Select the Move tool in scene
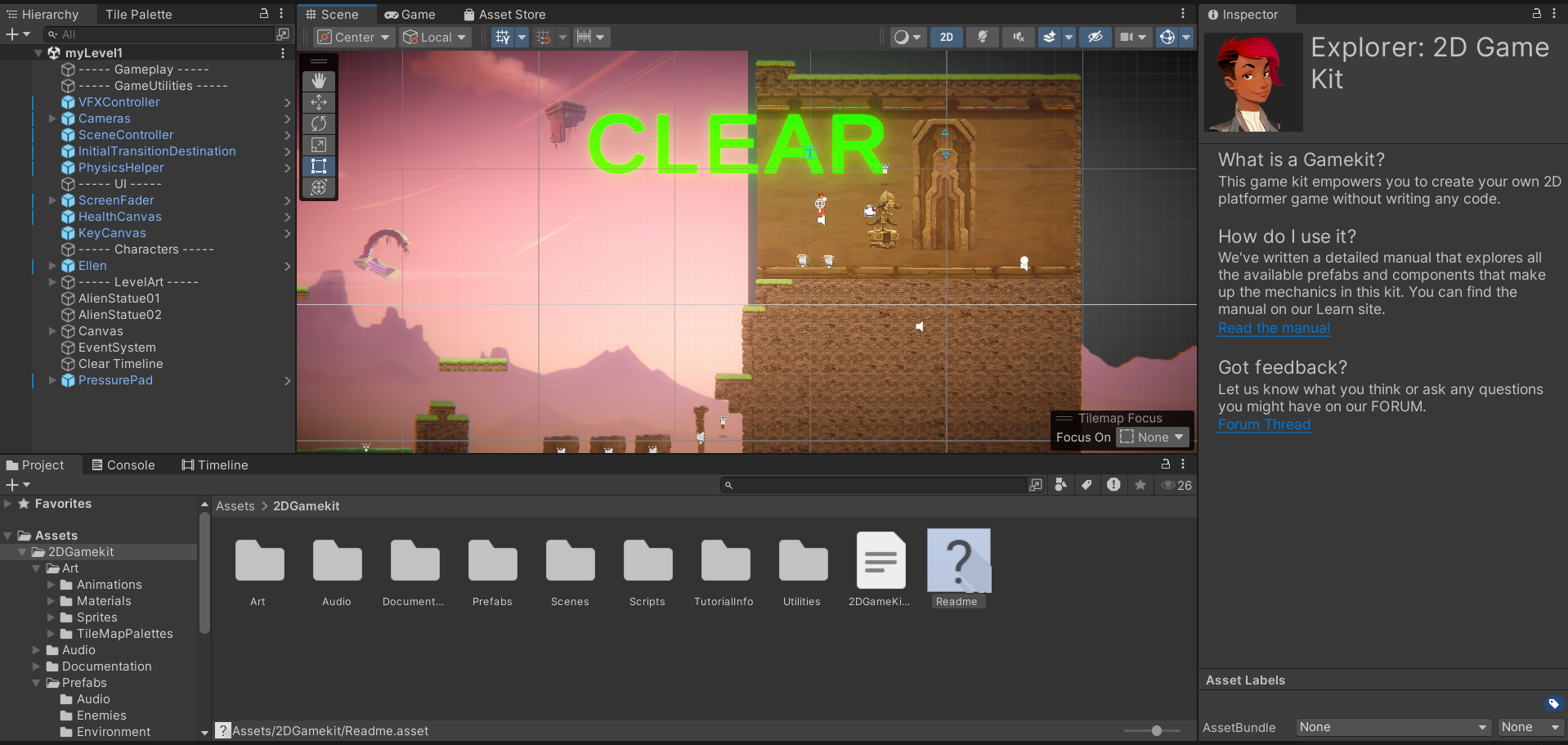1568x745 pixels. coord(319,102)
